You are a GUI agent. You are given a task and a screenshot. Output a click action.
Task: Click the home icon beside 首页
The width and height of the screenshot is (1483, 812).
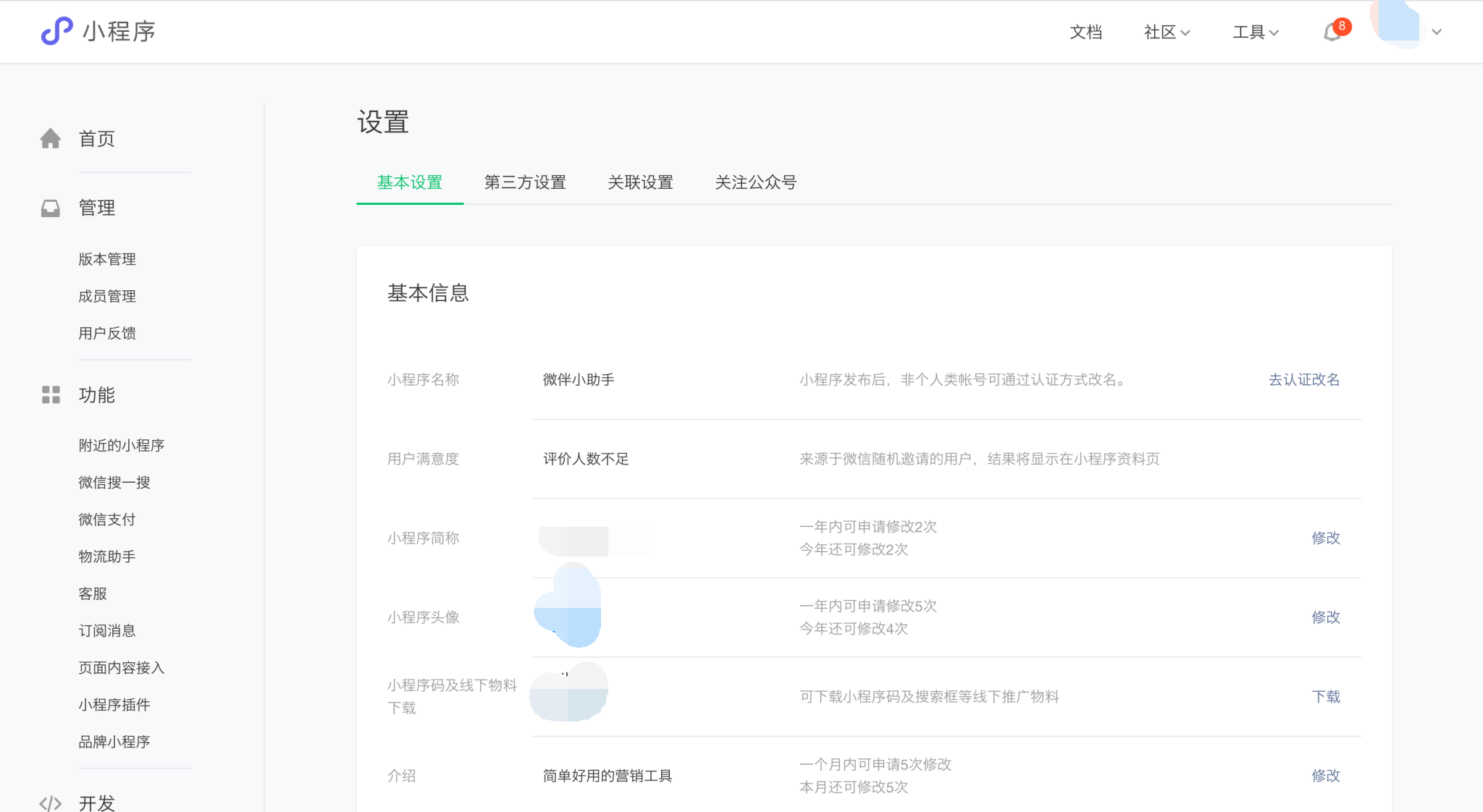(50, 138)
